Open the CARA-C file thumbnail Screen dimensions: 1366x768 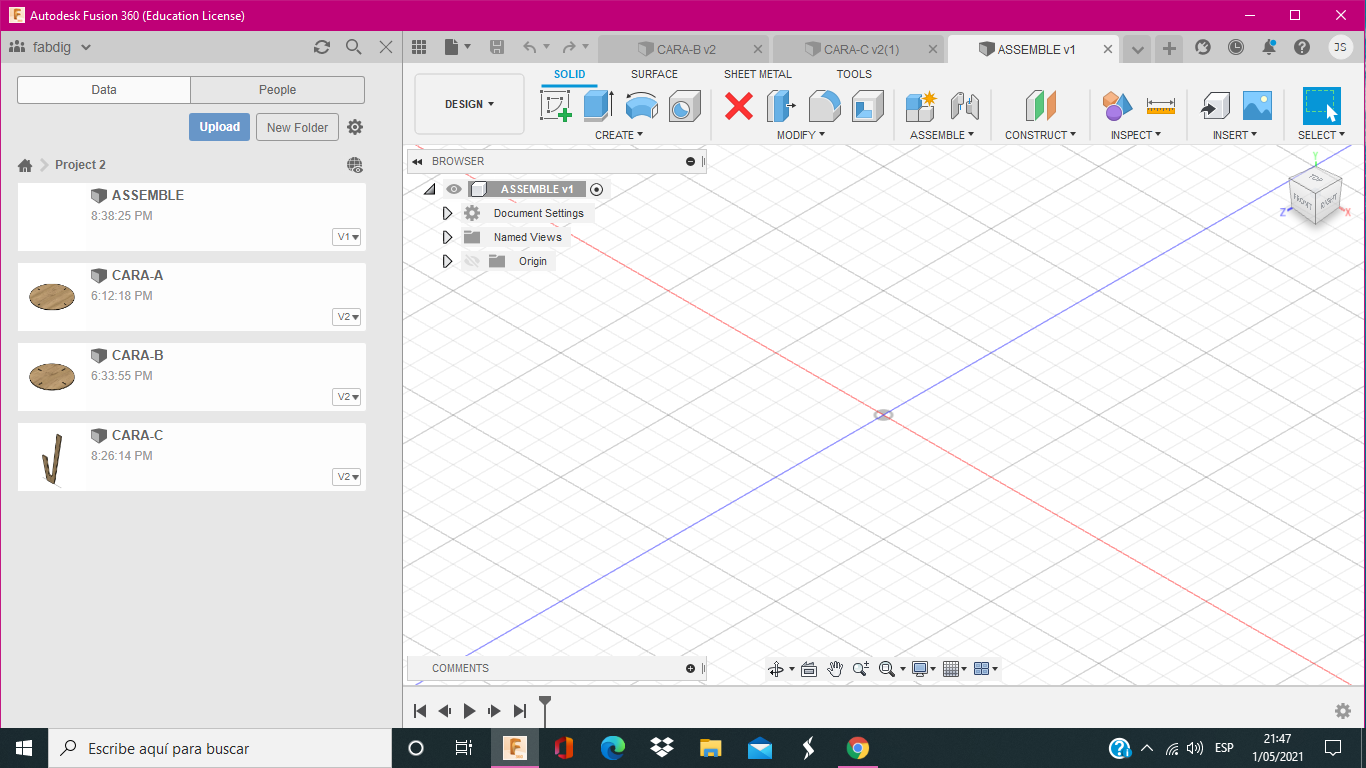tap(51, 459)
